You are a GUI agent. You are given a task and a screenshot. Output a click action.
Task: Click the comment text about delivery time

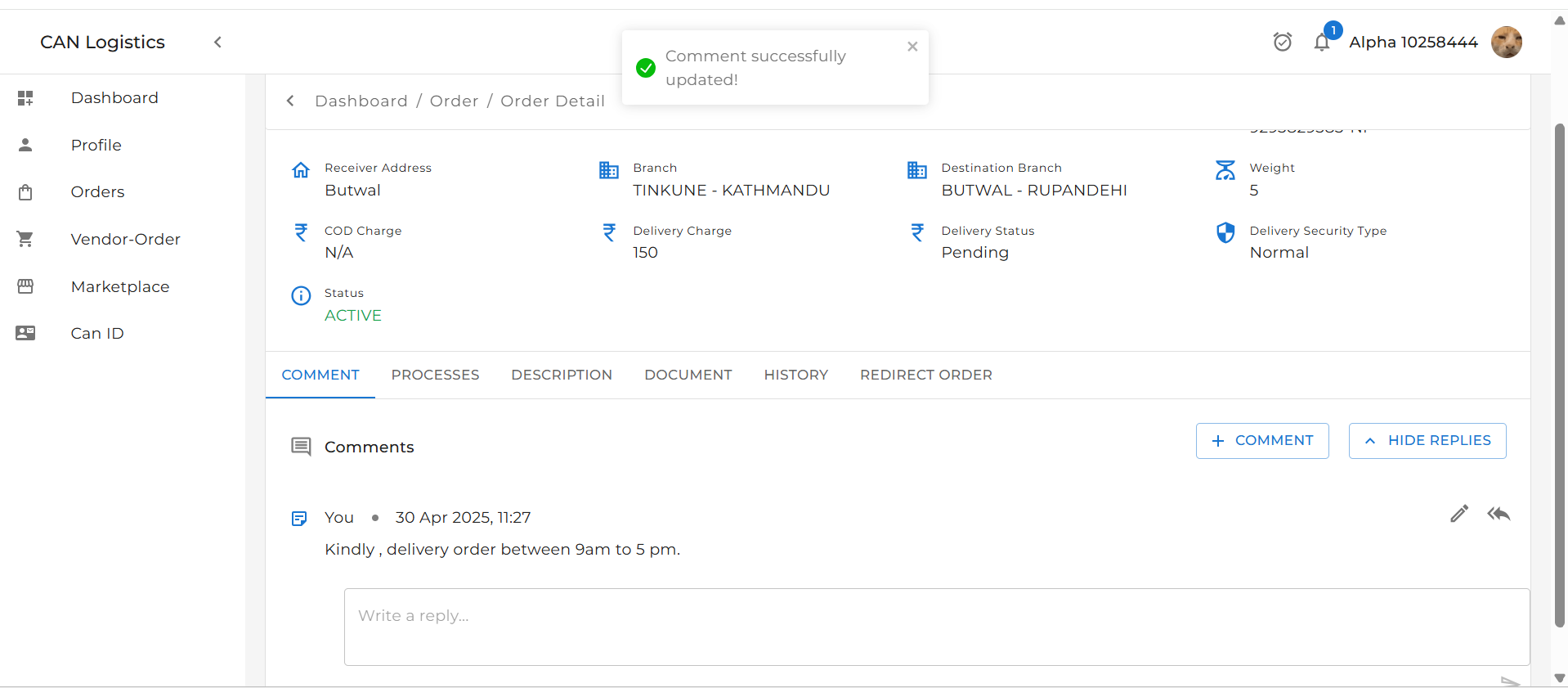(x=503, y=549)
